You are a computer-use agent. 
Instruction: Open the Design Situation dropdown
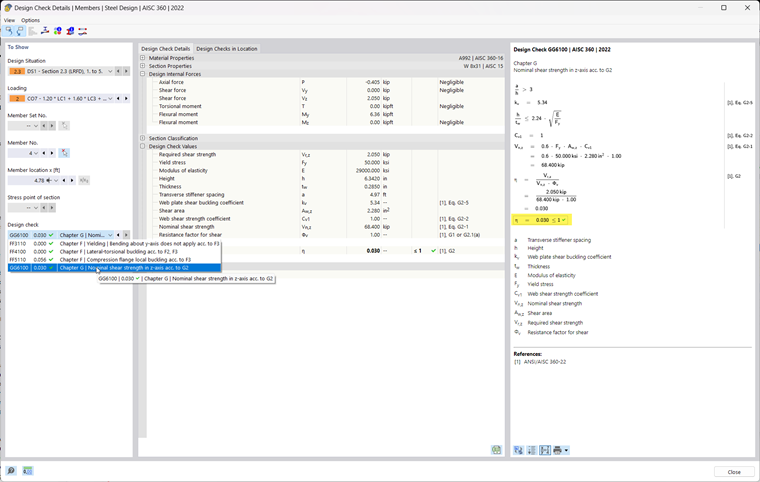click(110, 71)
